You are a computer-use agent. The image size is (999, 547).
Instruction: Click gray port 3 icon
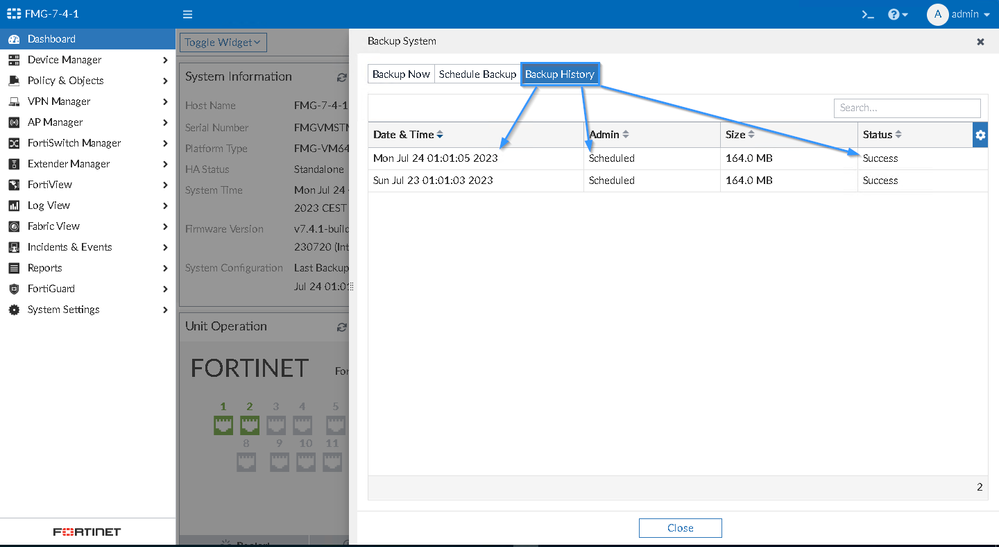[x=275, y=425]
